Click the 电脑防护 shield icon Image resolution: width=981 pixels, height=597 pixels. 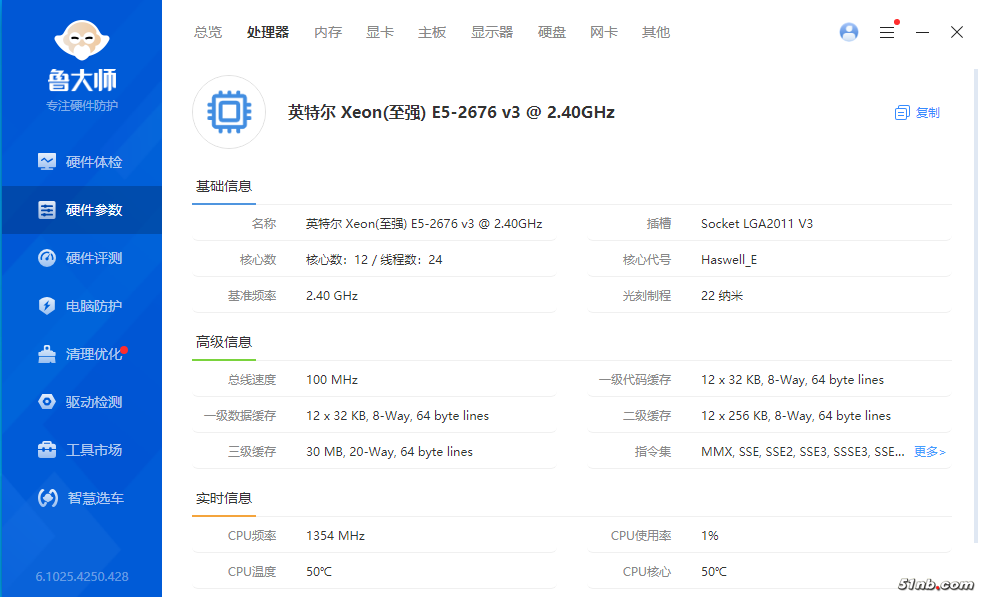pos(47,306)
